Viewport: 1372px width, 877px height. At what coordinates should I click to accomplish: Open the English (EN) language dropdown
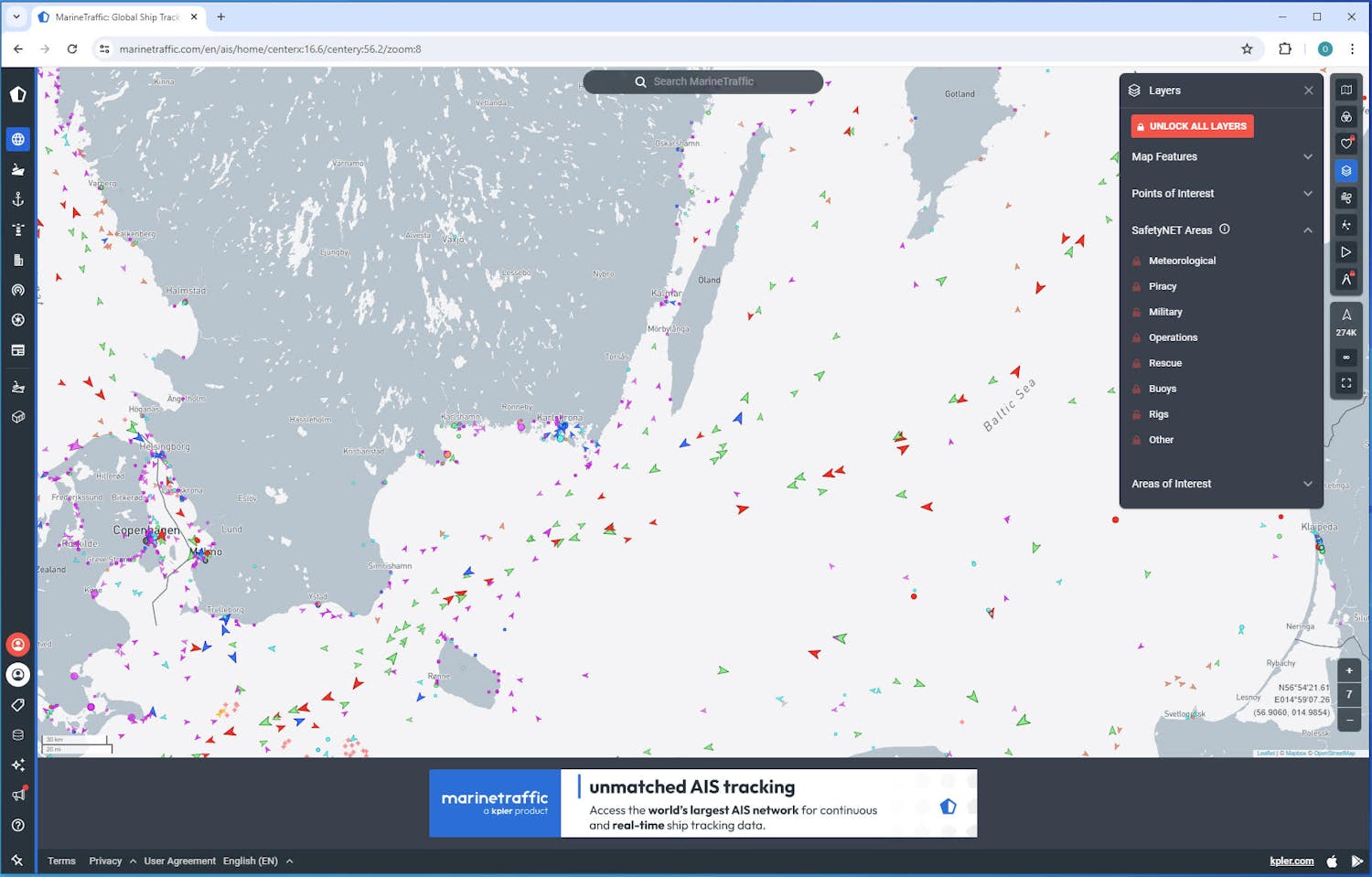click(257, 861)
